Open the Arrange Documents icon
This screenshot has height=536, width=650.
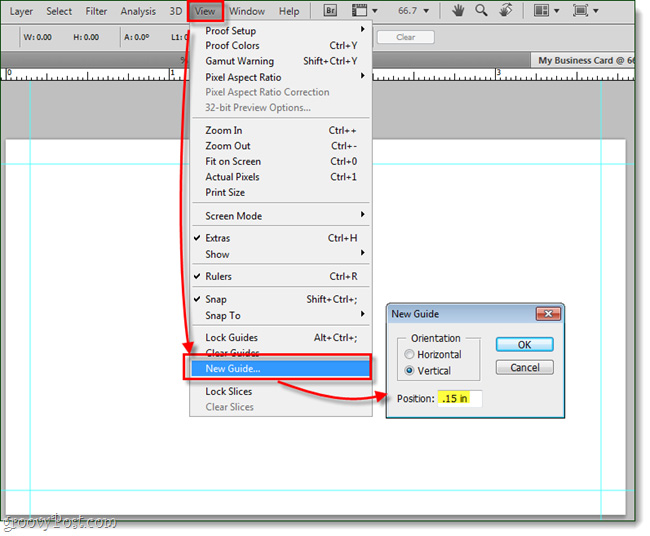point(541,10)
